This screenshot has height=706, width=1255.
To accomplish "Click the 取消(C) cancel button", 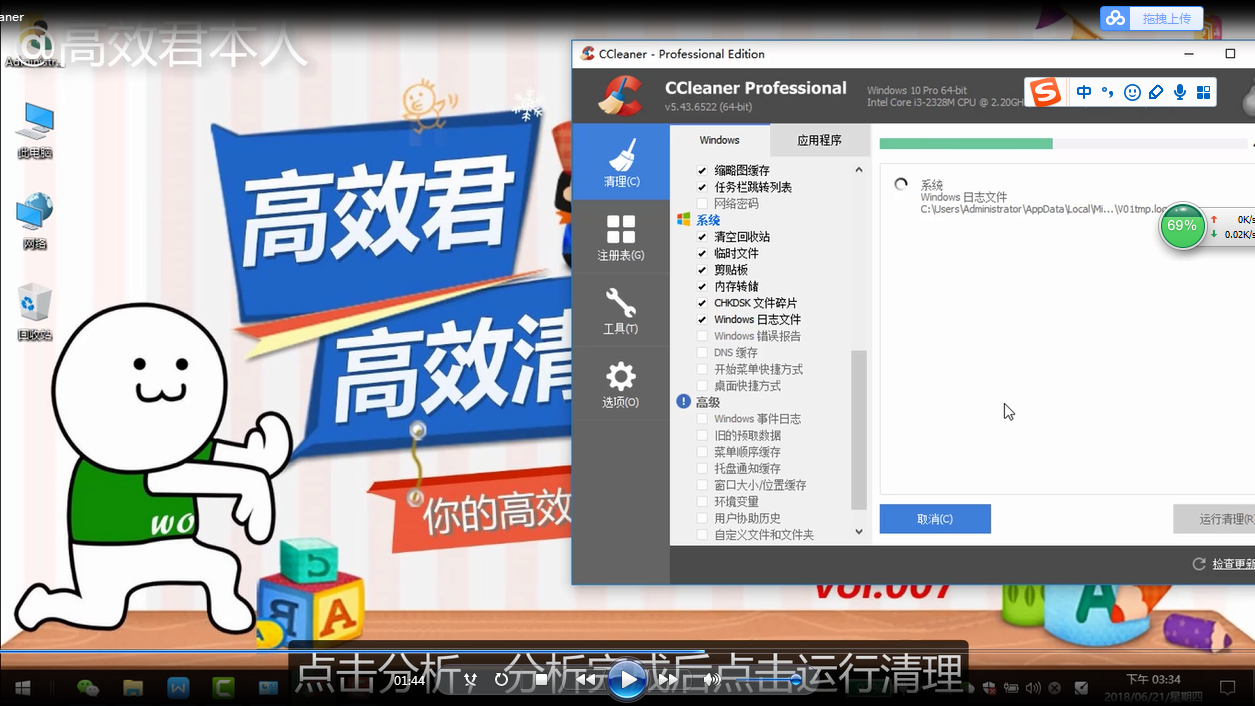I will [935, 519].
